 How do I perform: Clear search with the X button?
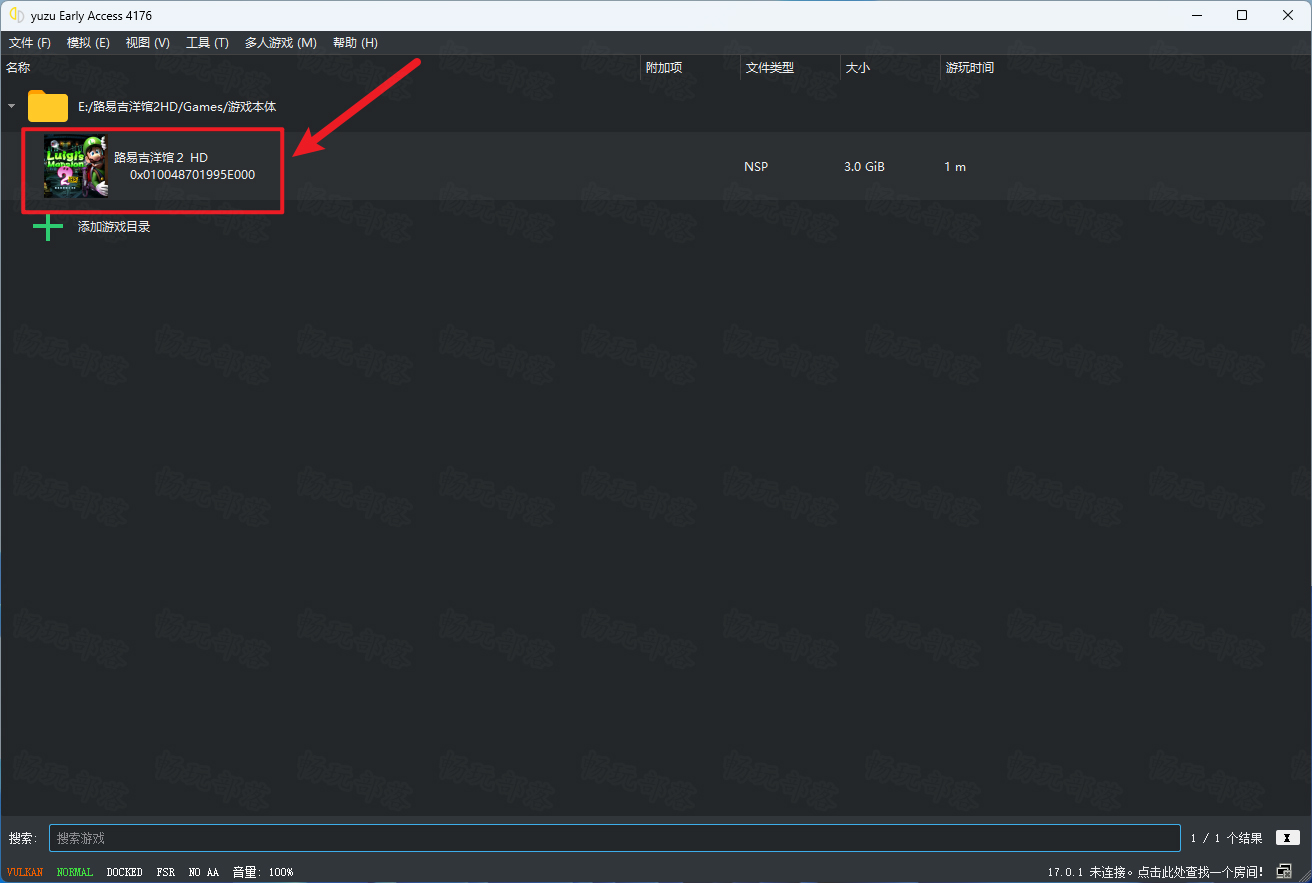click(x=1288, y=838)
